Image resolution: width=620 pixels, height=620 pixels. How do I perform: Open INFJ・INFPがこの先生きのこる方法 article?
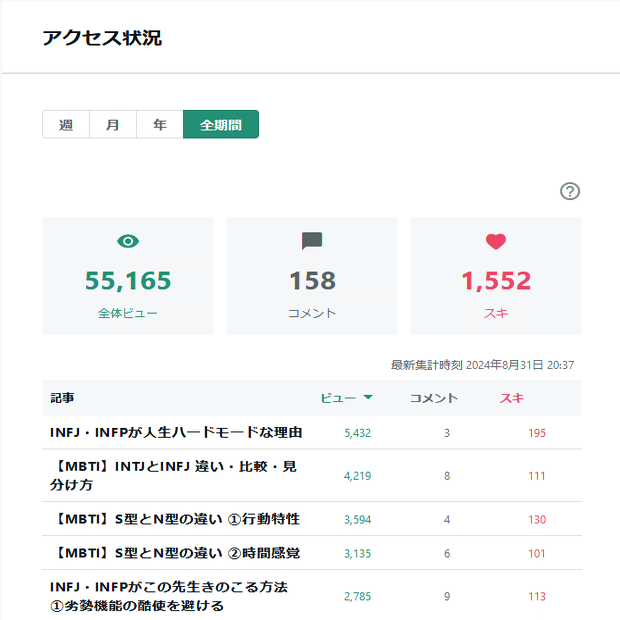(169, 596)
